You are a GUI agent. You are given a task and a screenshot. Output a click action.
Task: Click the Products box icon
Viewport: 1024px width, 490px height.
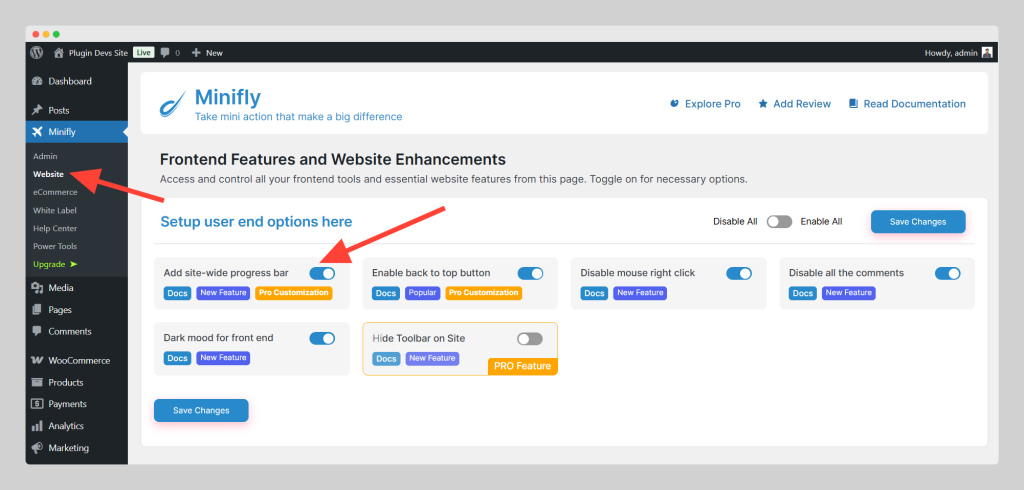coord(37,382)
